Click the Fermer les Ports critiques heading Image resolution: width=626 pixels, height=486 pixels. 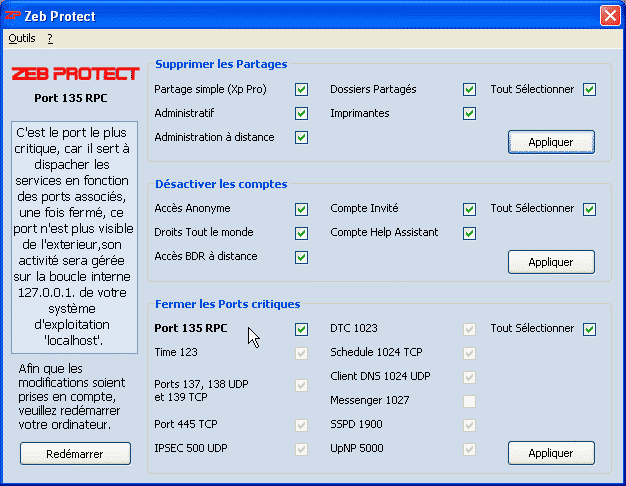click(228, 304)
